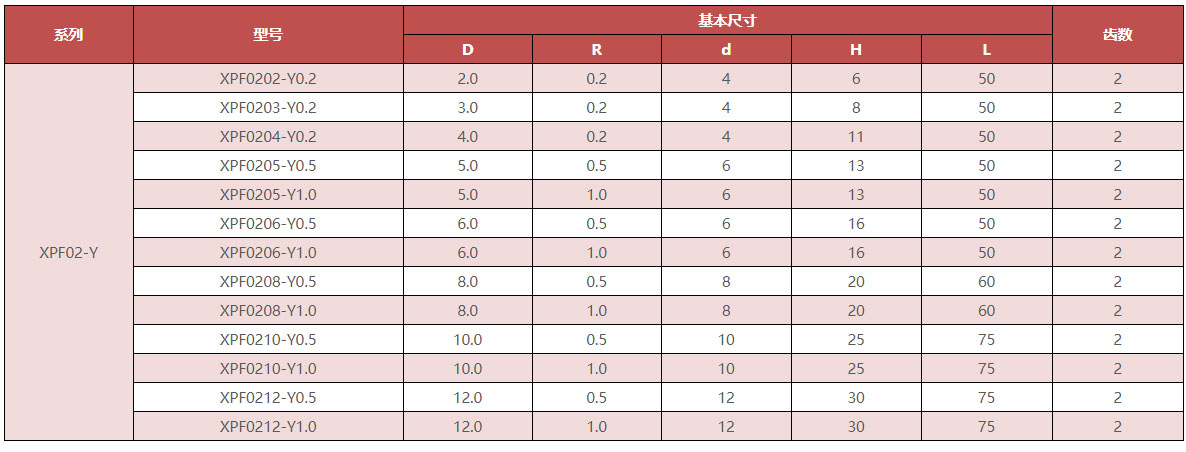The width and height of the screenshot is (1186, 452).
Task: Select the H column header
Action: click(856, 49)
